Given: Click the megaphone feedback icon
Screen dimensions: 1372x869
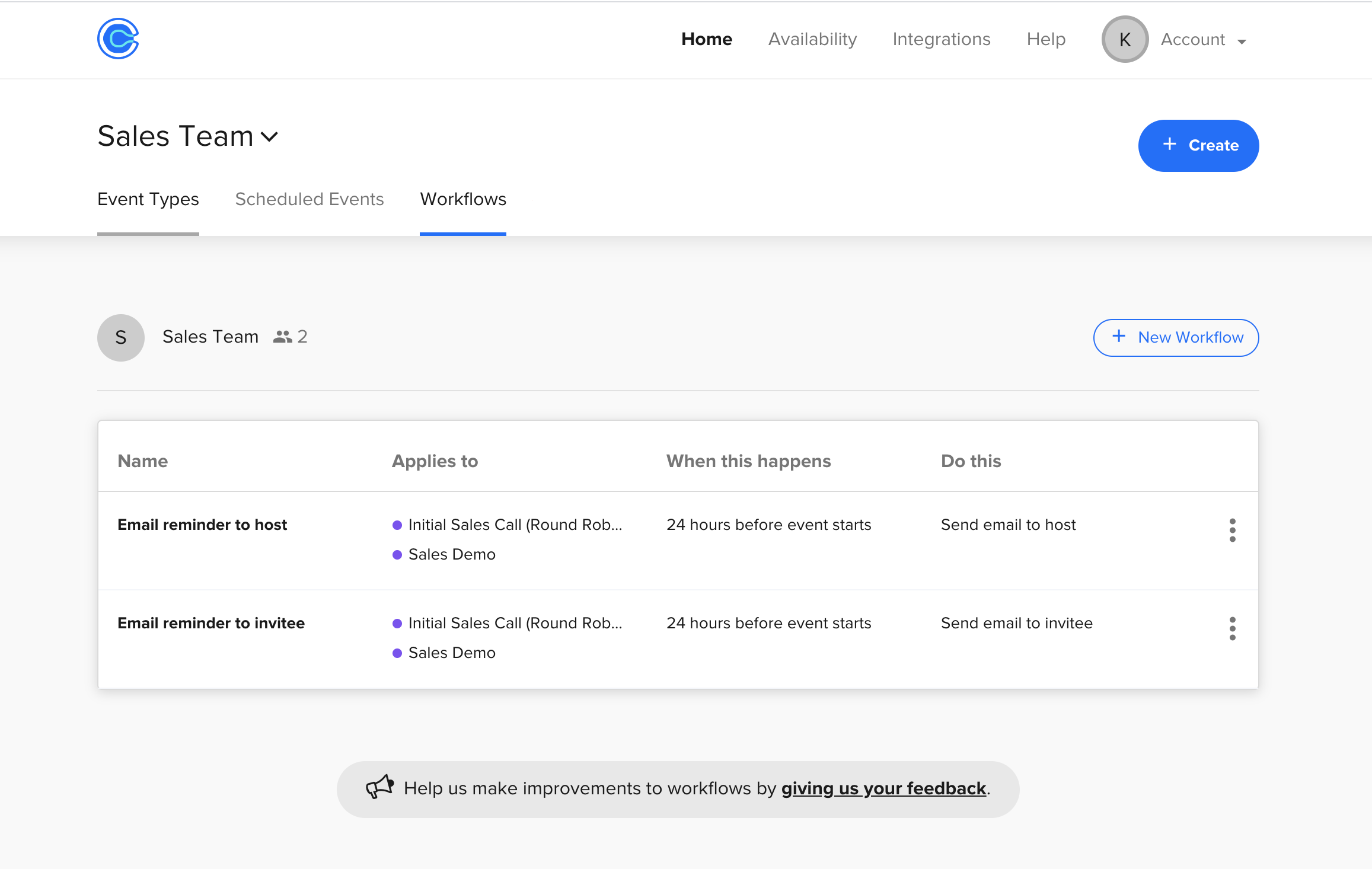Looking at the screenshot, I should tap(379, 787).
